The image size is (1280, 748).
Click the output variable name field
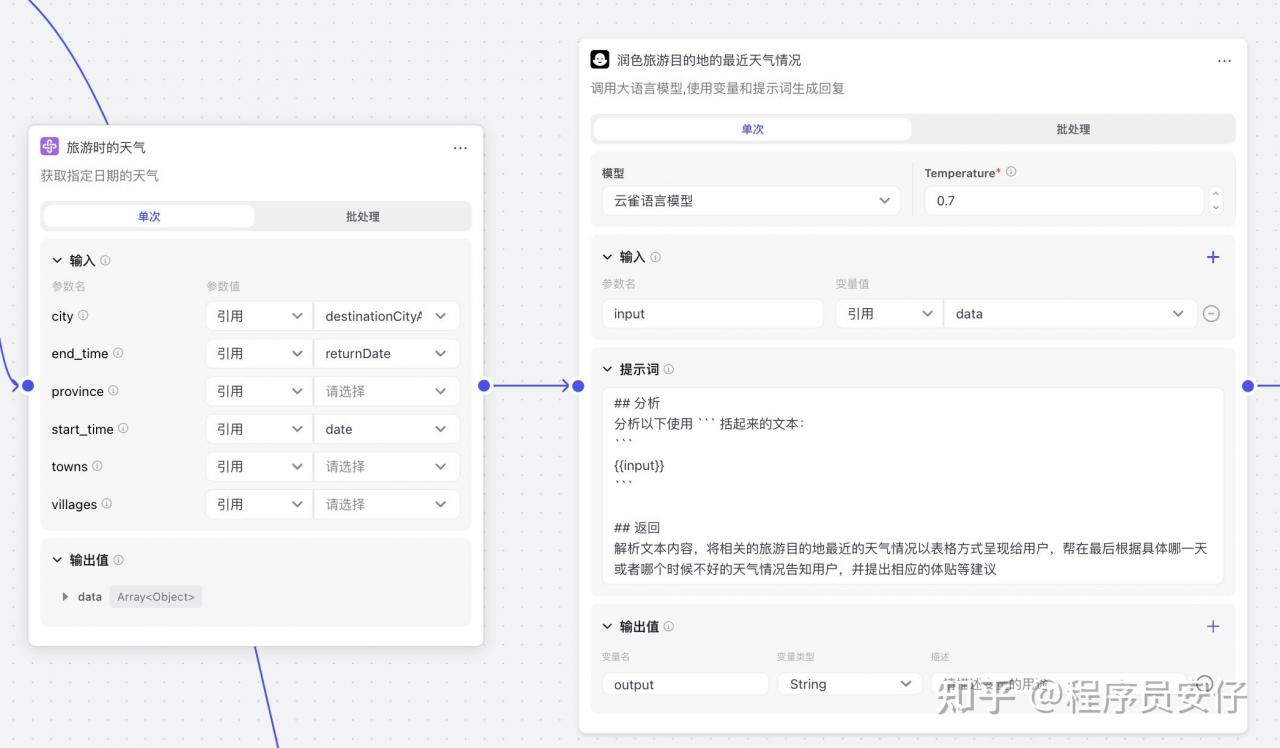pos(685,684)
